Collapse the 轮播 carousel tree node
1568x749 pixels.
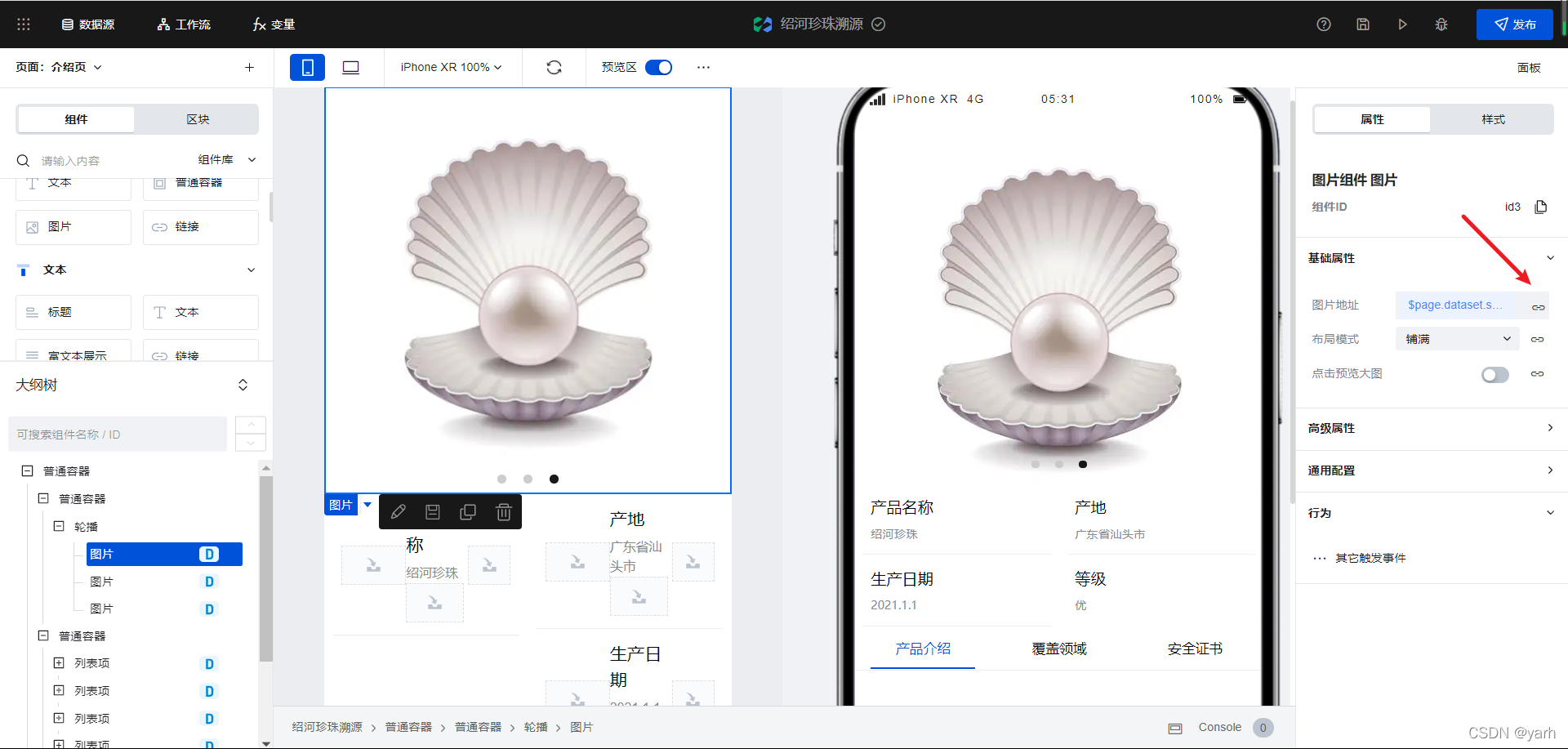pyautogui.click(x=59, y=526)
